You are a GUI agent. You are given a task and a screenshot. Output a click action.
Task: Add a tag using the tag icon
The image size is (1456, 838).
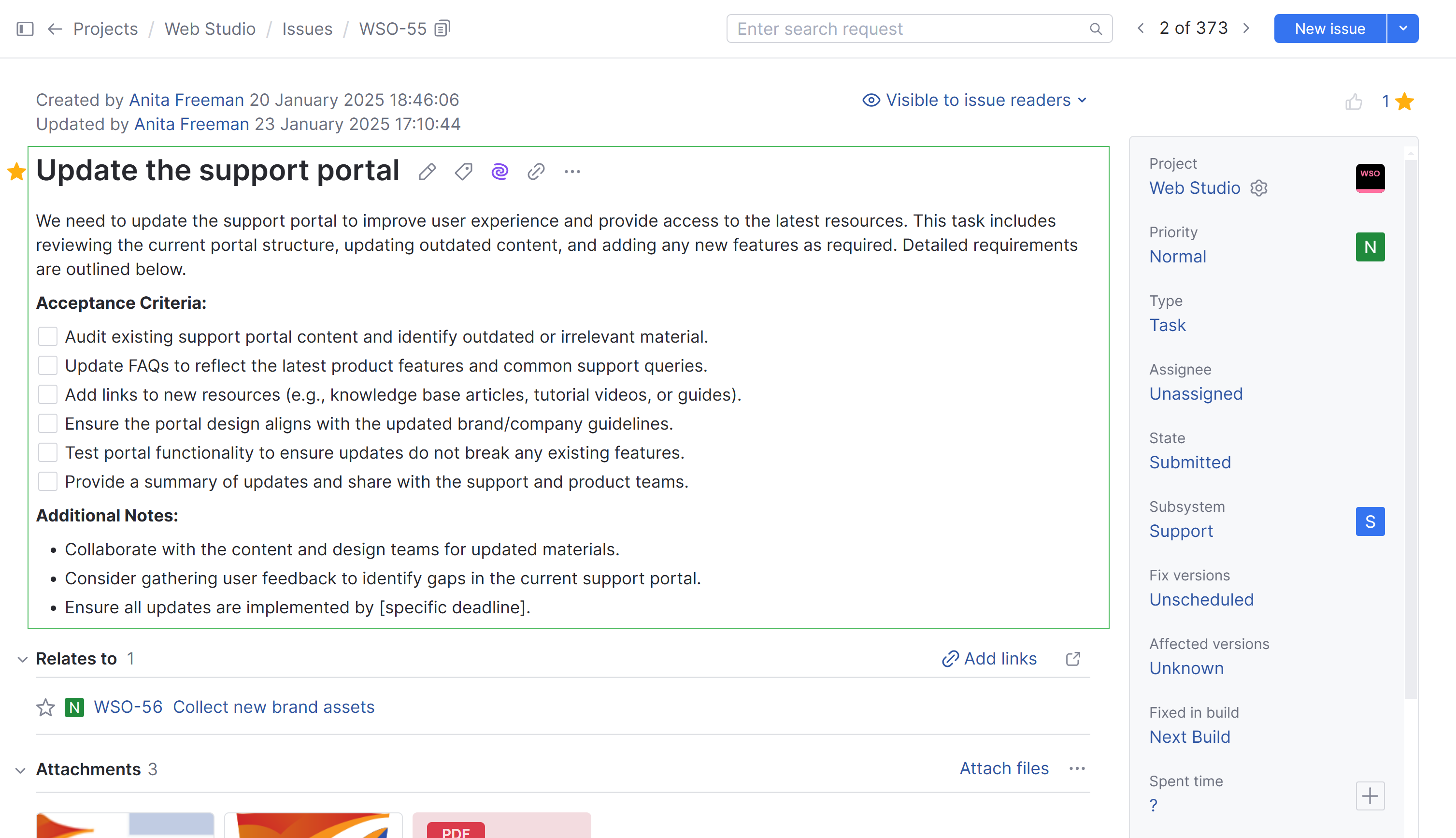[463, 171]
